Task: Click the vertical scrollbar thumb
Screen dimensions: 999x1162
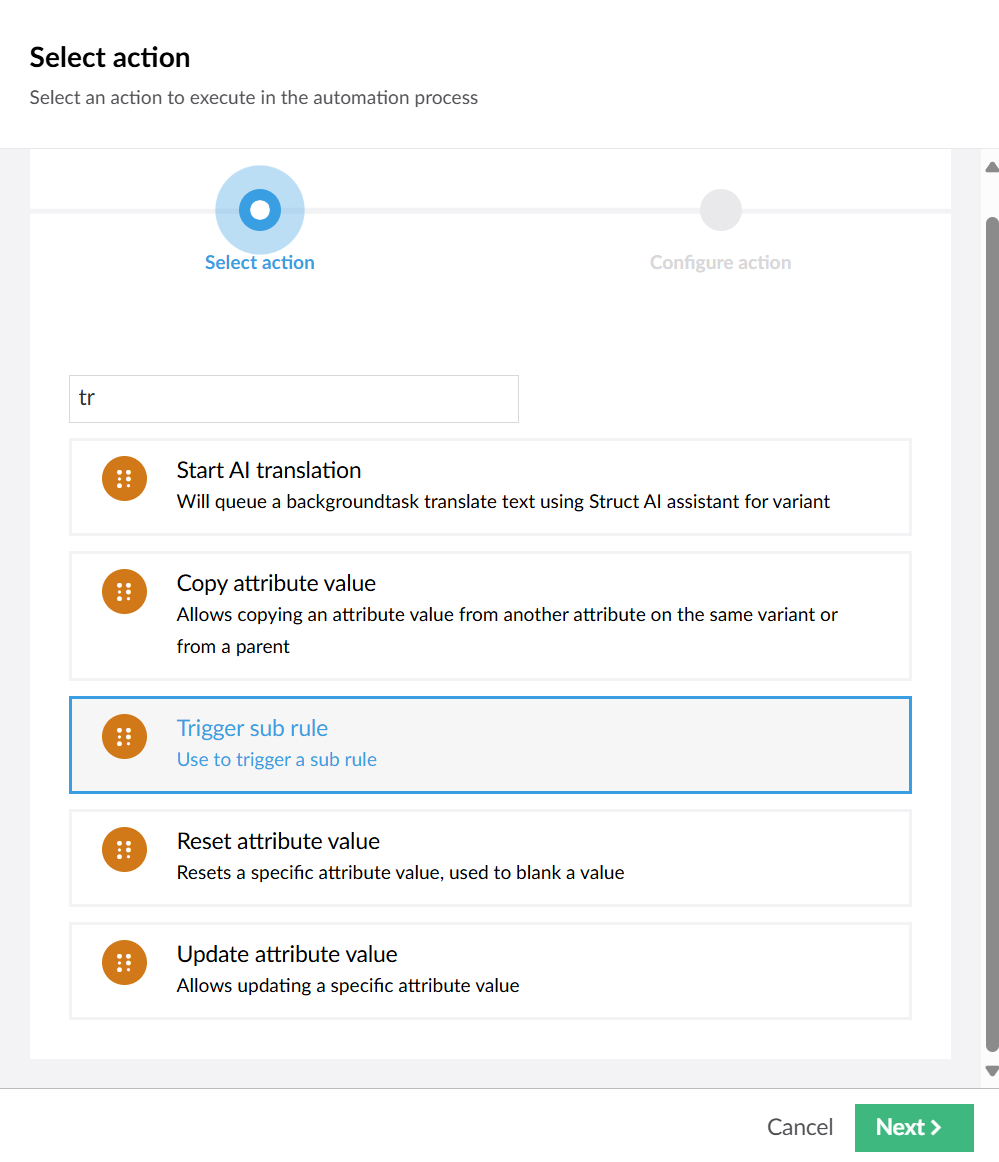Action: coord(992,634)
